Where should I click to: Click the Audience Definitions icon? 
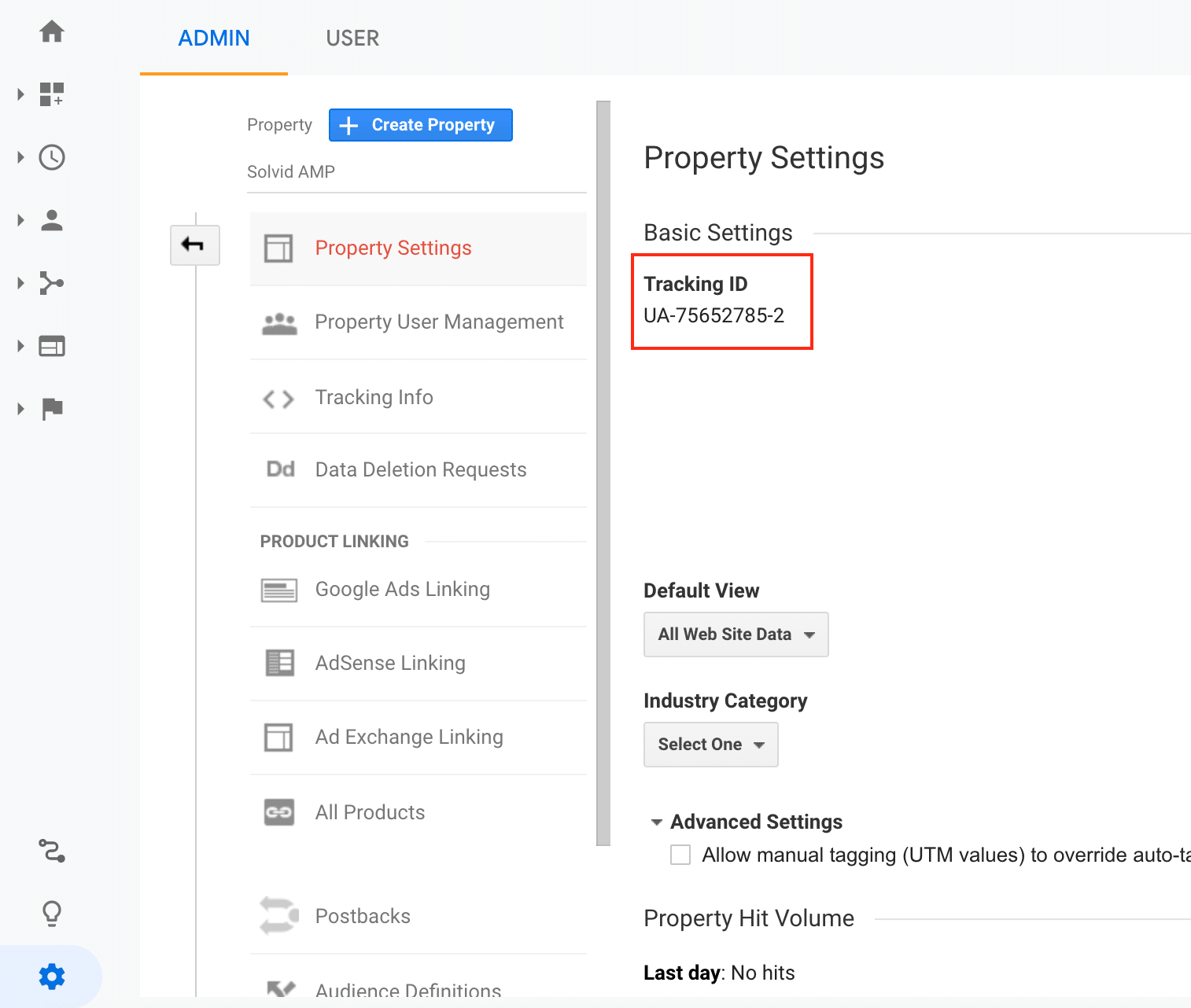pos(281,988)
